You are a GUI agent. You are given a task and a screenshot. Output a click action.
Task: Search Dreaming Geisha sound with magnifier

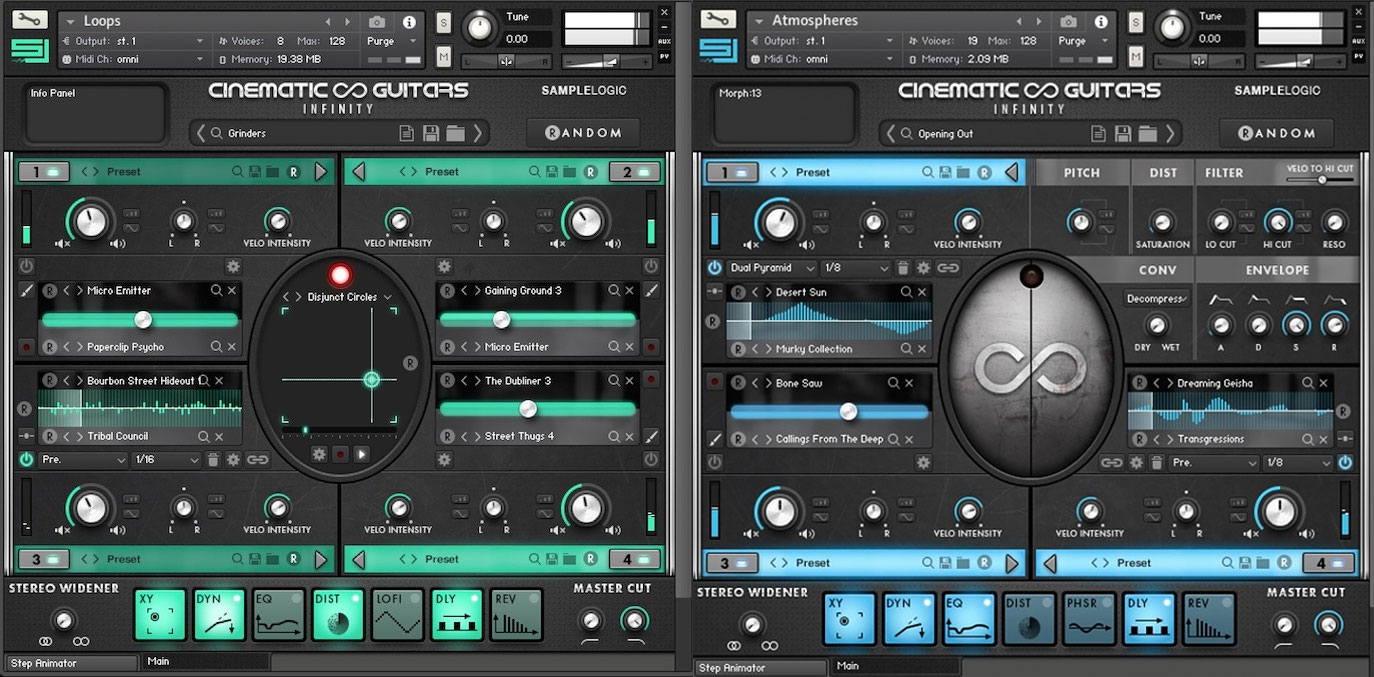1307,383
